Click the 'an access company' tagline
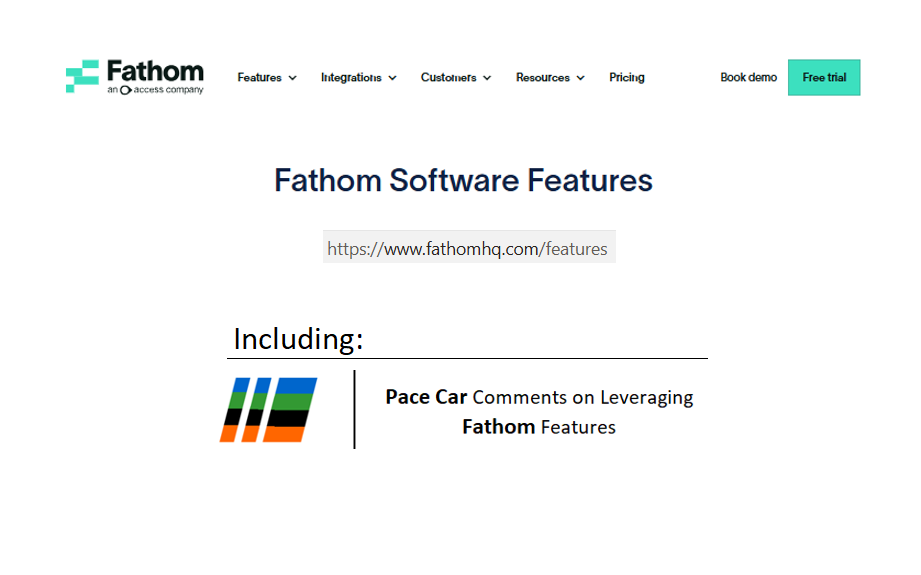Image resolution: width=921 pixels, height=575 pixels. [156, 90]
